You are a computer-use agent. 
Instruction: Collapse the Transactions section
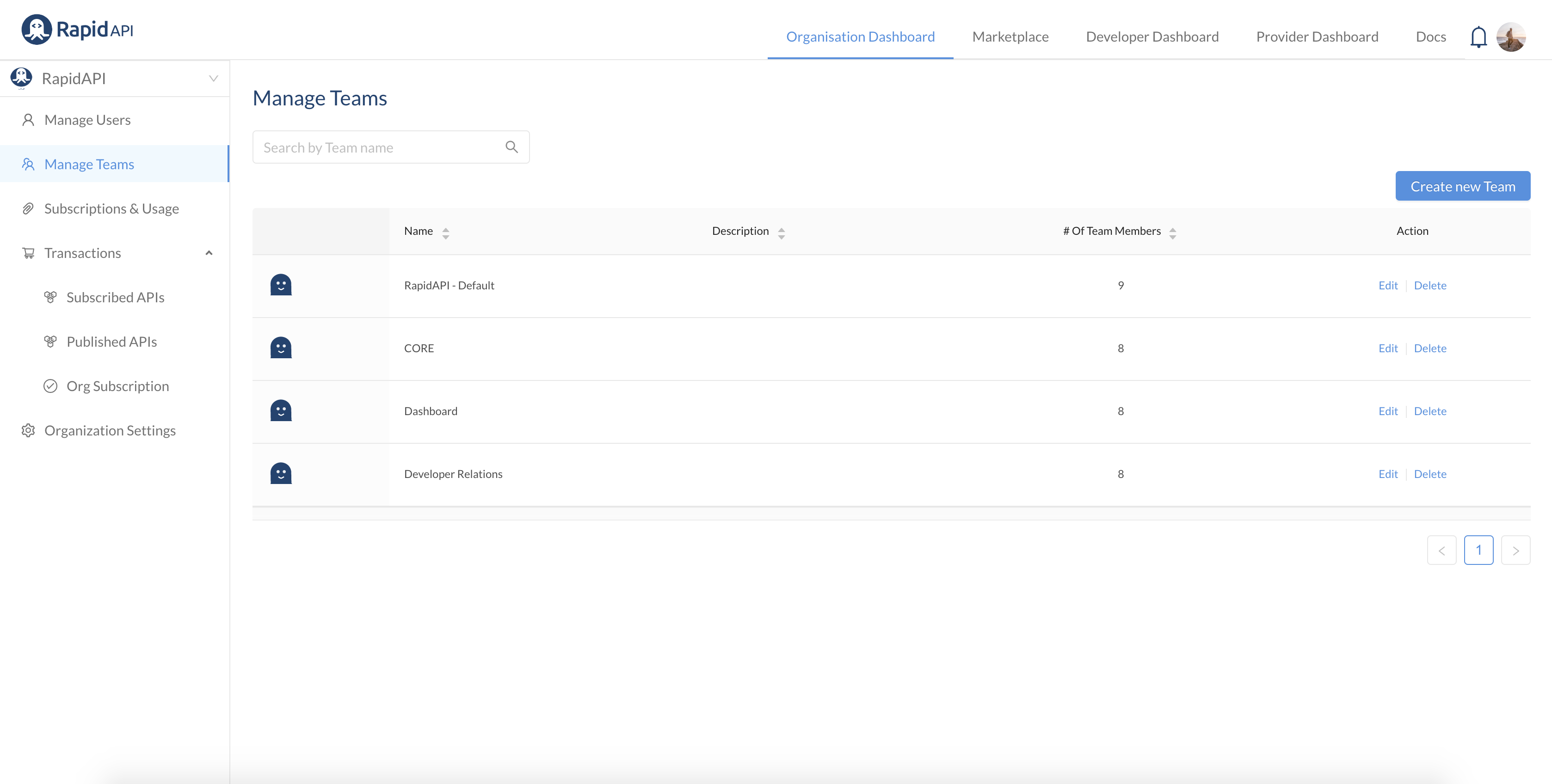[x=209, y=253]
